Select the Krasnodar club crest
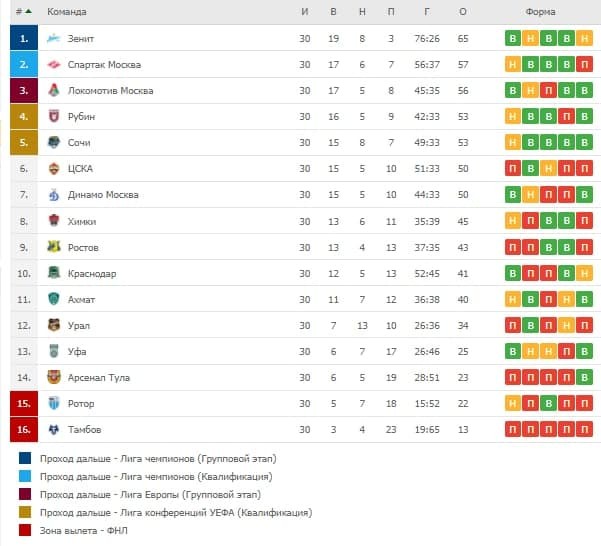Viewport: 601px width, 546px height. click(54, 273)
